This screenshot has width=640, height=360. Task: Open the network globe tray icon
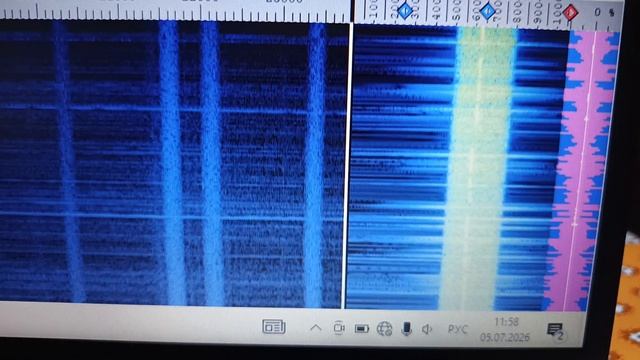coord(384,329)
